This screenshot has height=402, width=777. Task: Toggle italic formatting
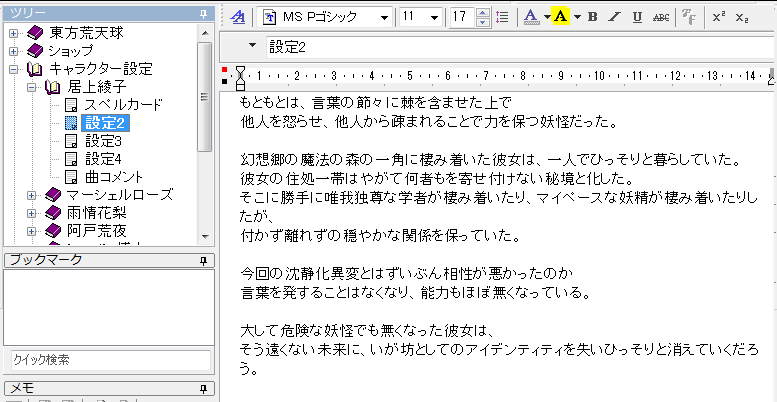[x=614, y=17]
